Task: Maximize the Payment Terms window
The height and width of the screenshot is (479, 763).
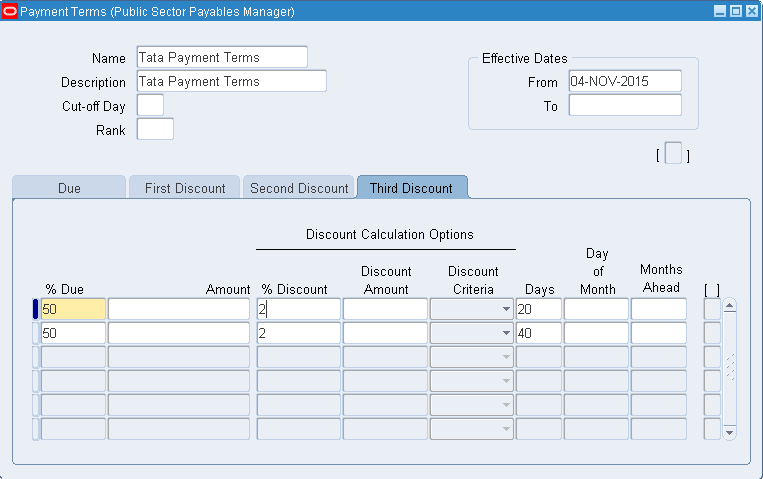Action: pyautogui.click(x=735, y=11)
